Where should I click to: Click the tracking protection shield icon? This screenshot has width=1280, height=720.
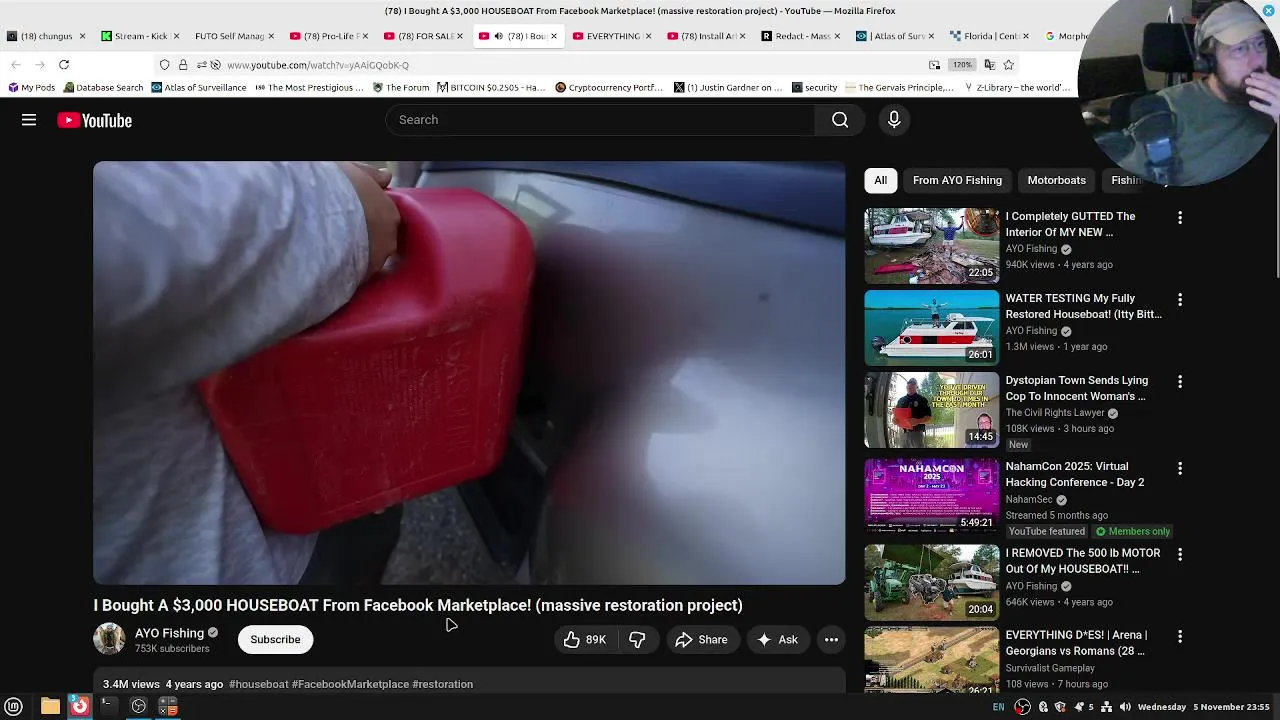[164, 65]
